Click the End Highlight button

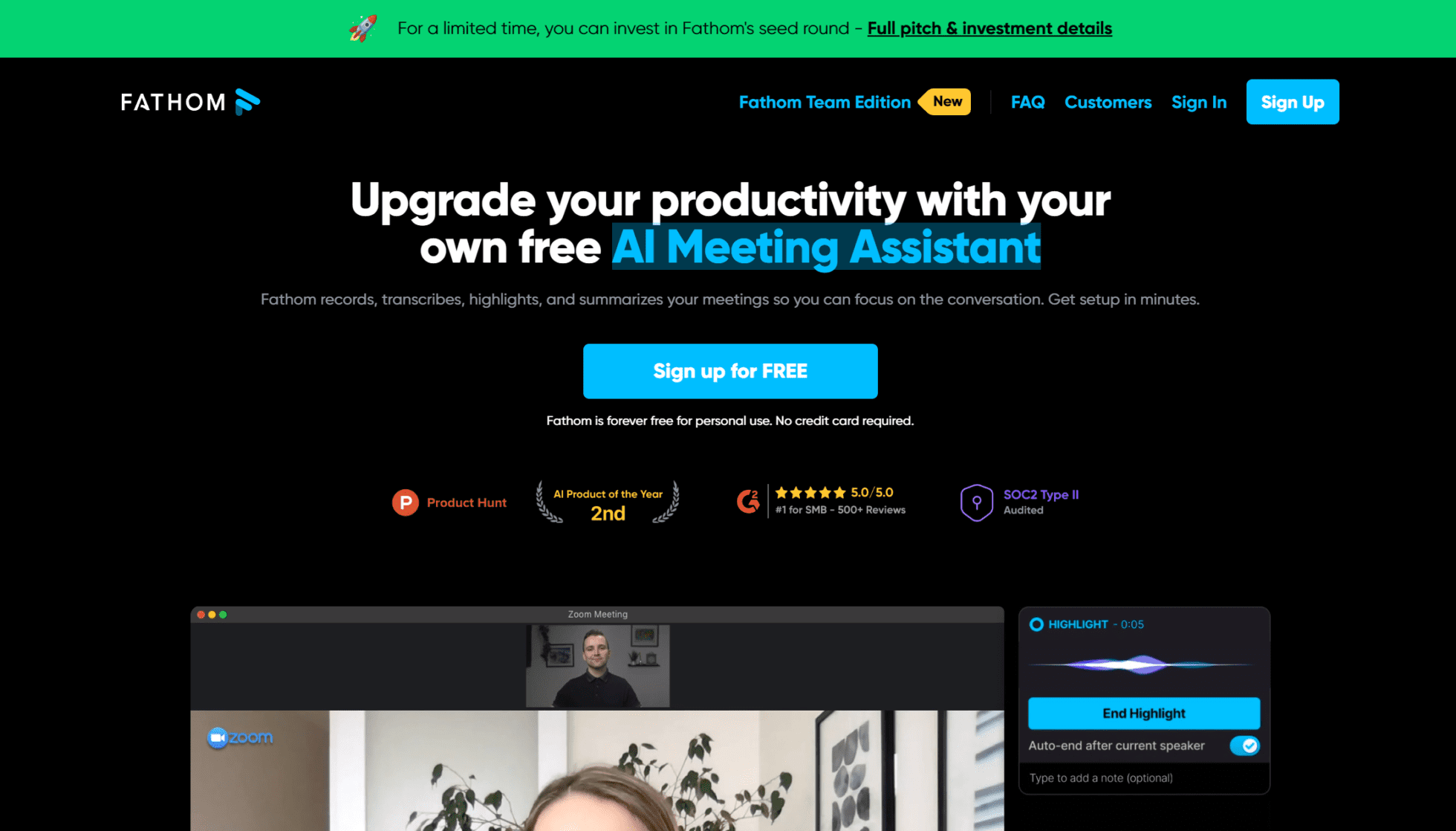[1143, 712]
